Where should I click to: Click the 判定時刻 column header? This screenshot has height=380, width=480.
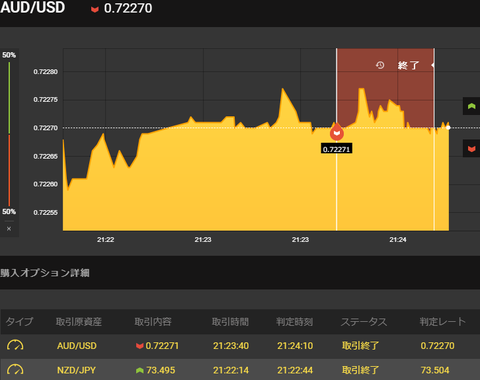(x=294, y=322)
